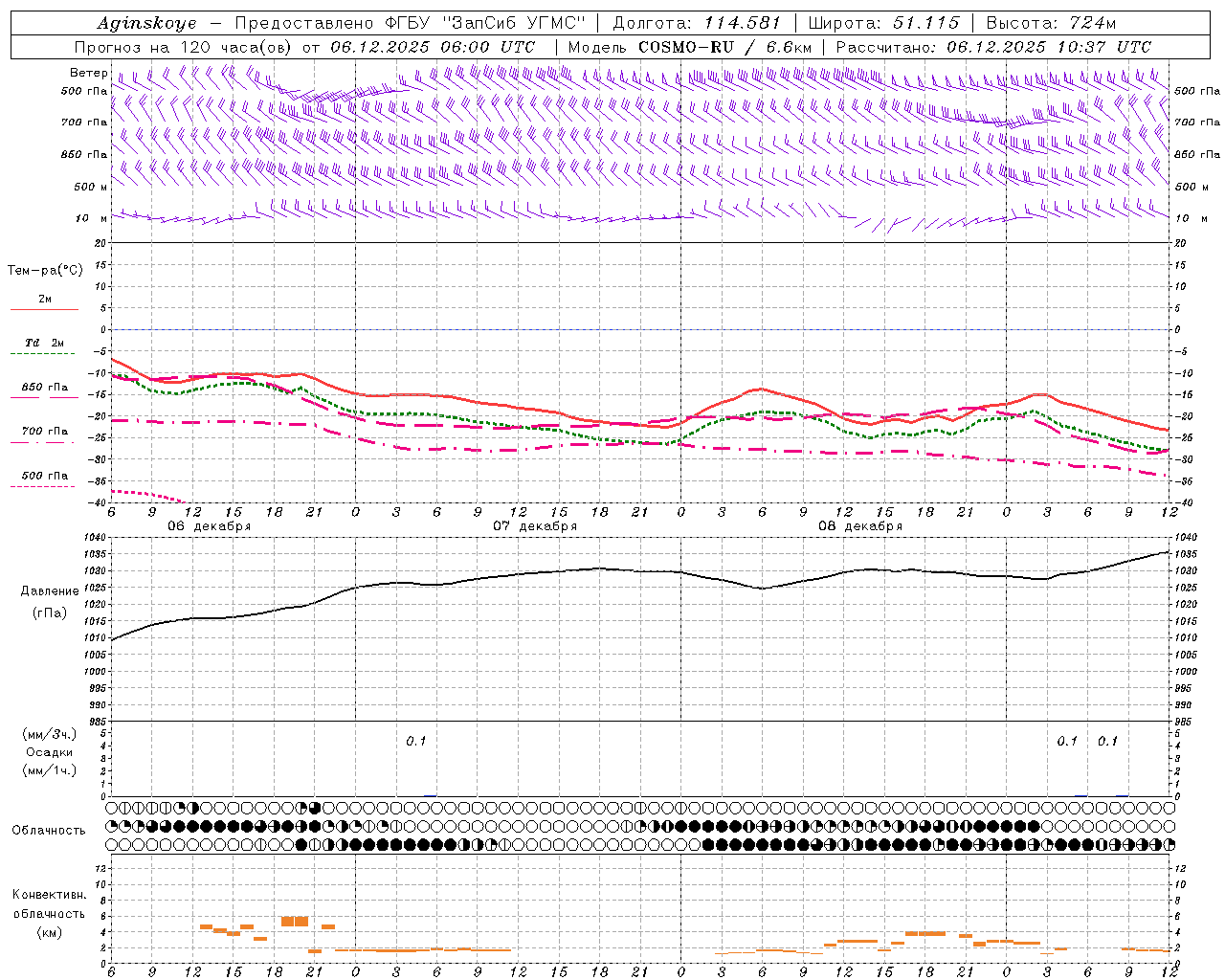This screenshot has height=980, width=1225.
Task: Click the Тем-ра(°C) temperature panel label
Action: pos(45,271)
